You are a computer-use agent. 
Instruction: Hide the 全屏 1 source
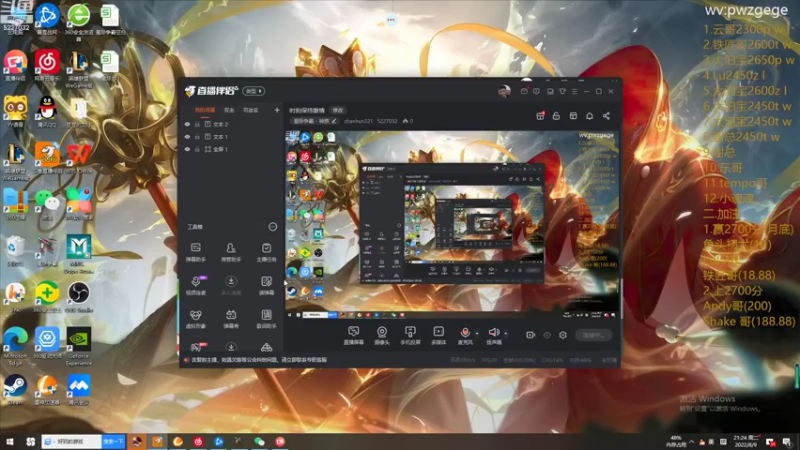(x=187, y=149)
